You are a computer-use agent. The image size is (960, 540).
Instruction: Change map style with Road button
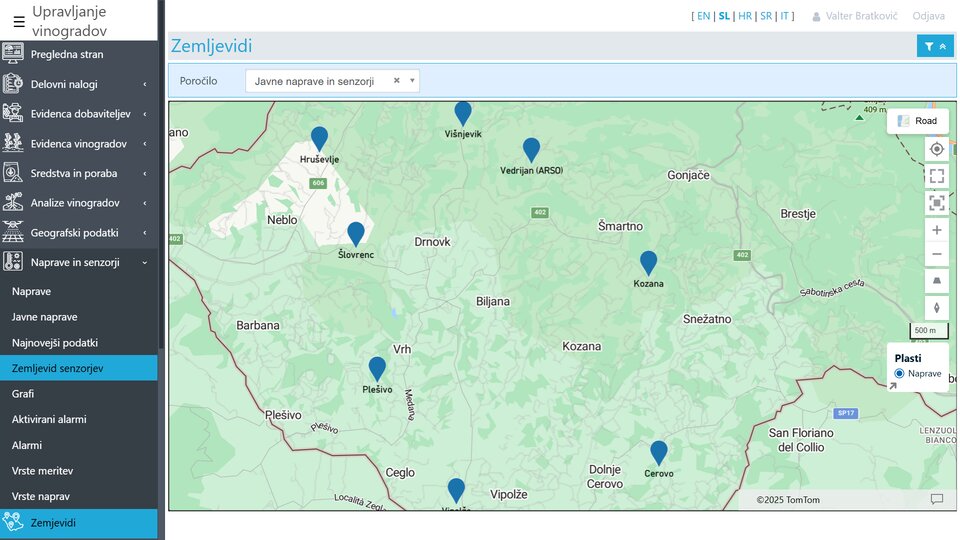pos(918,121)
